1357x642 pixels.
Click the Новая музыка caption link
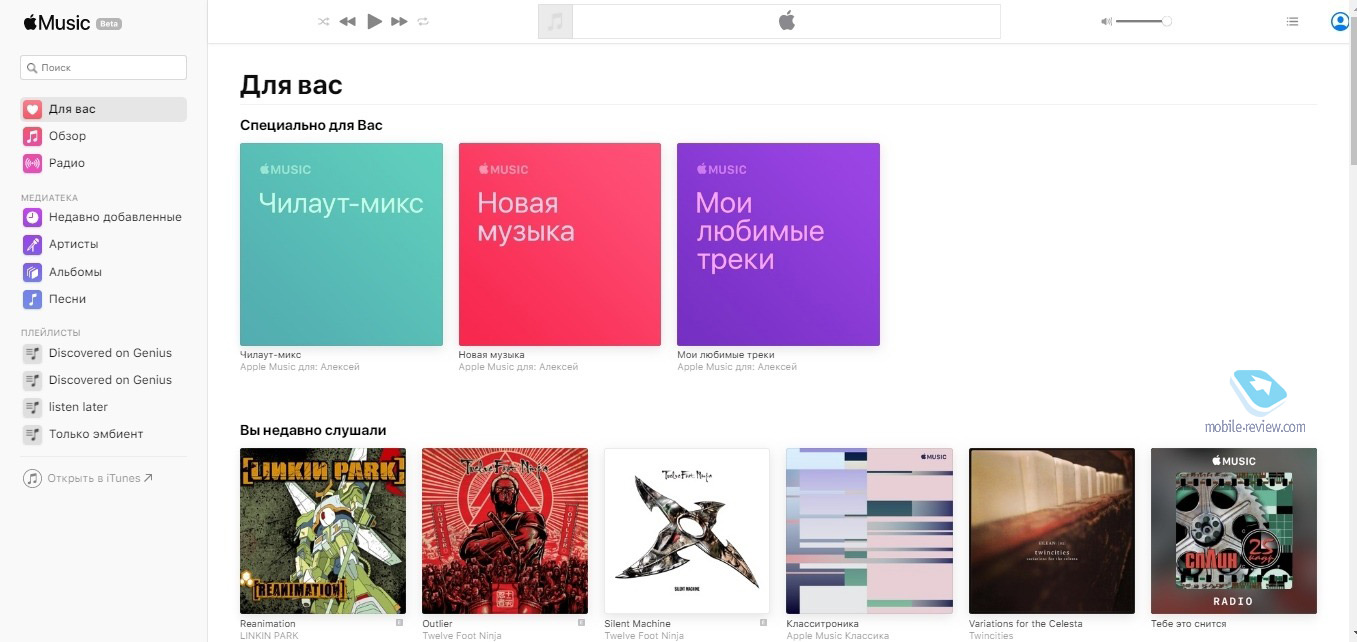[x=492, y=355]
